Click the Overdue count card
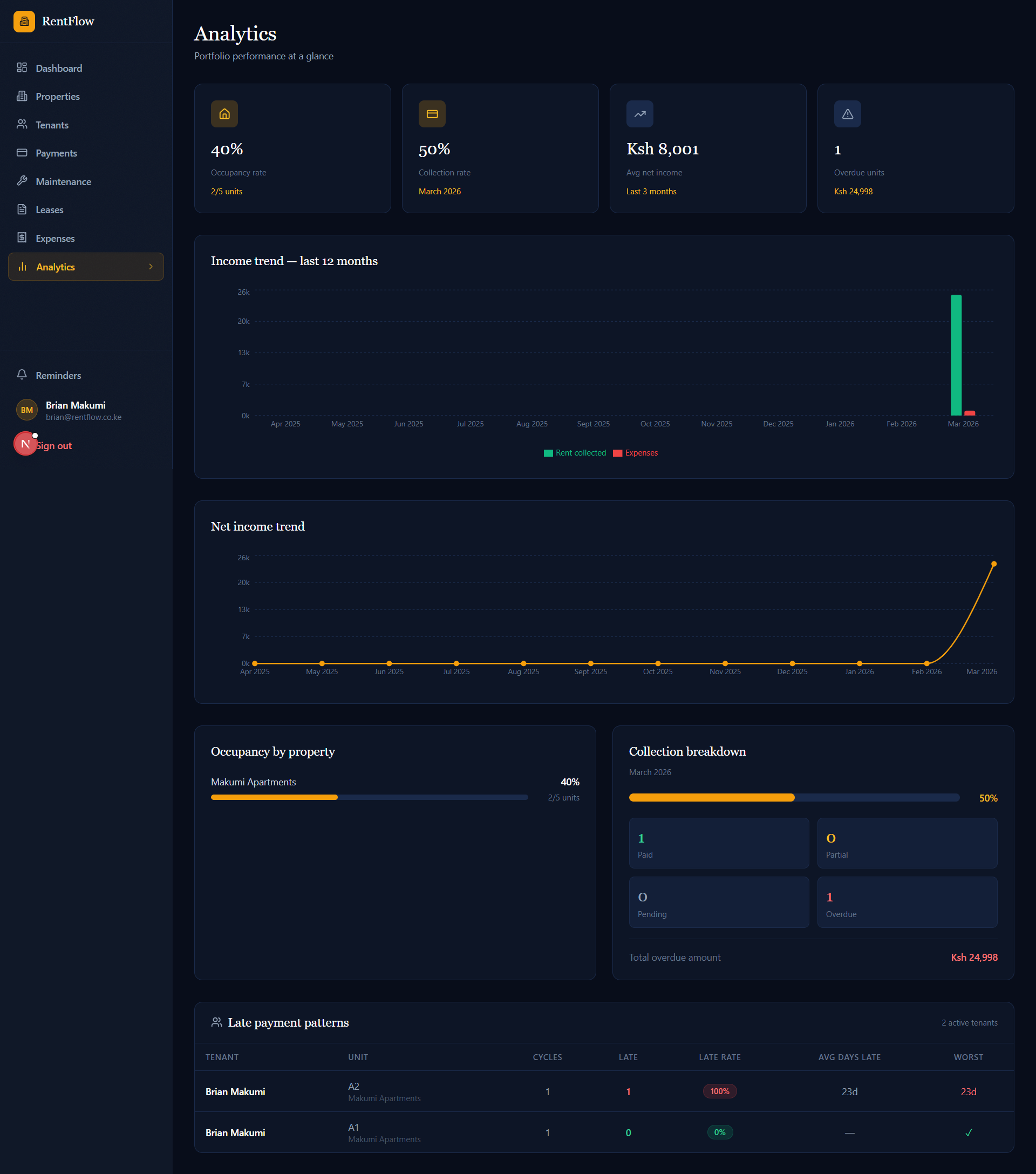 (908, 902)
